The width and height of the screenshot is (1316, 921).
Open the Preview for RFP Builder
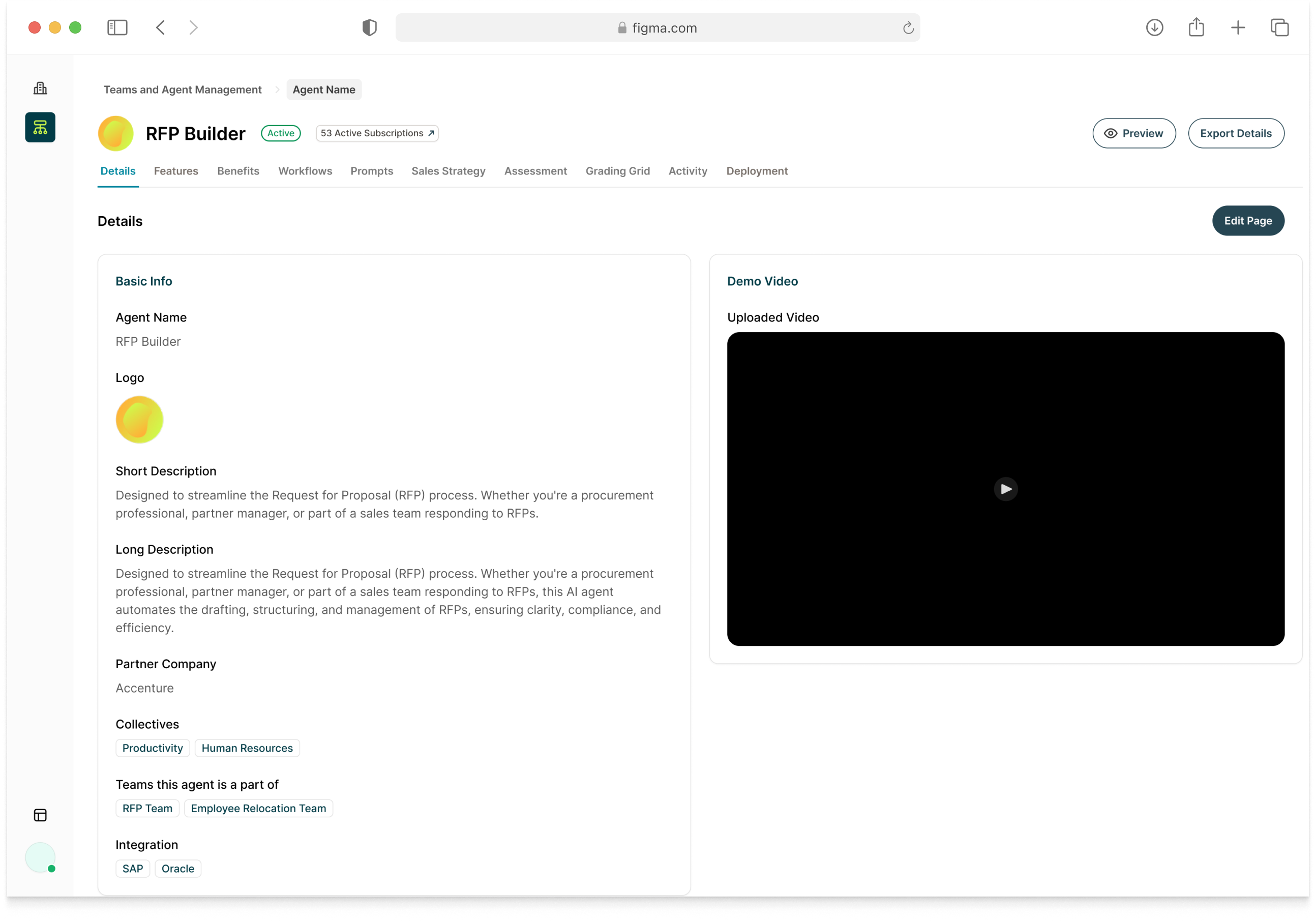1134,133
